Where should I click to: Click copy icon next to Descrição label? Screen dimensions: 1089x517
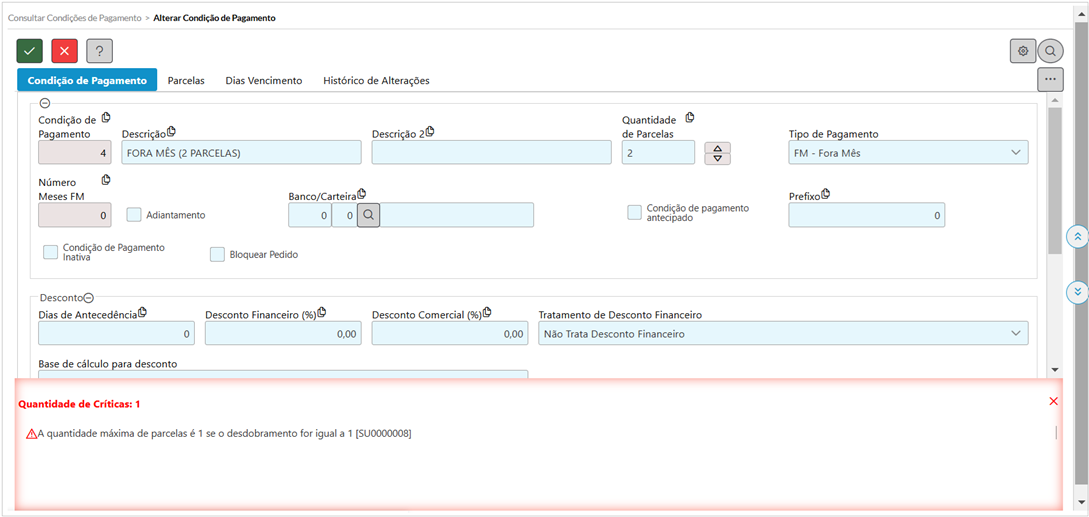[171, 132]
